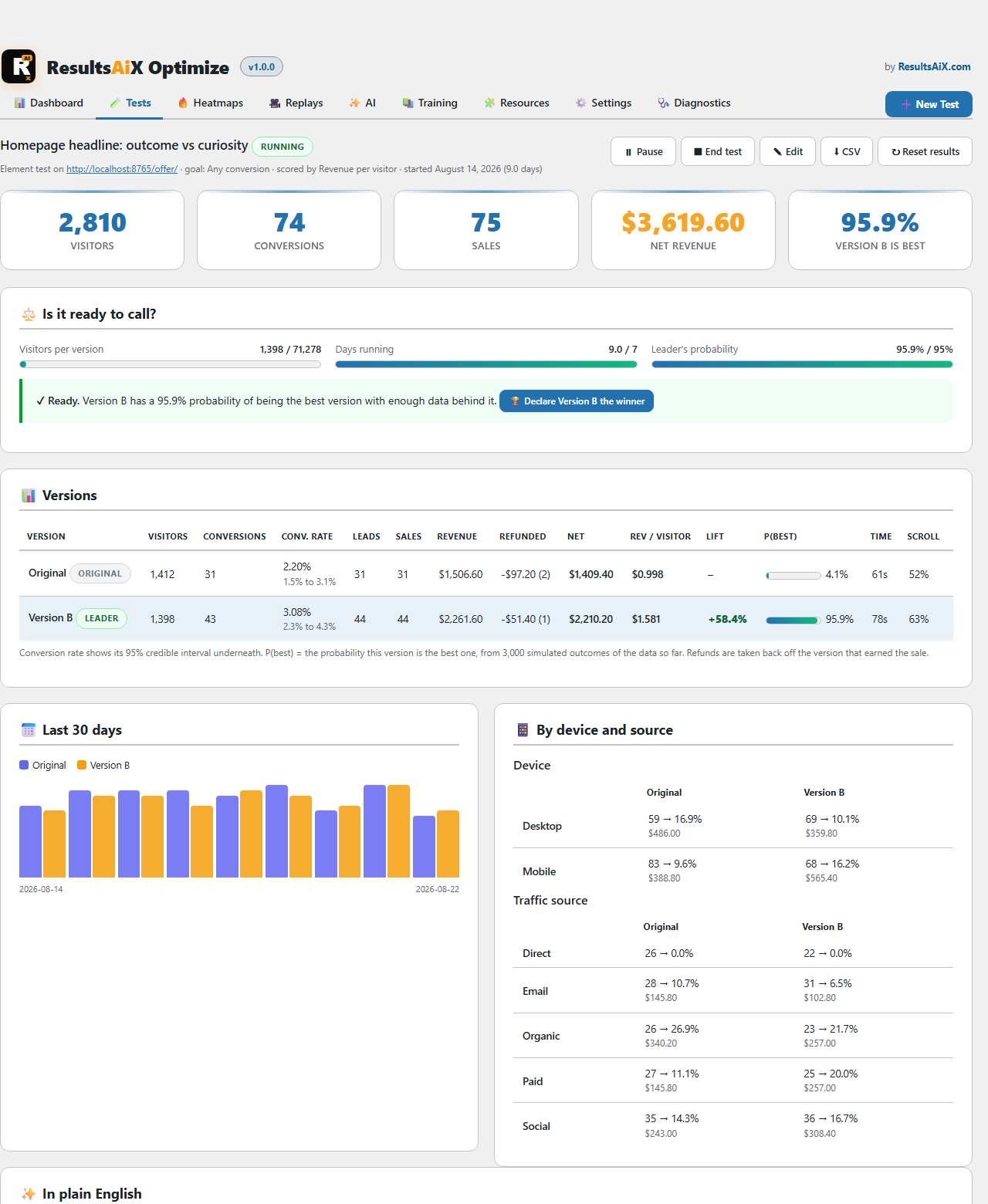Click the Settings gear icon
The image size is (988, 1204).
click(x=580, y=103)
